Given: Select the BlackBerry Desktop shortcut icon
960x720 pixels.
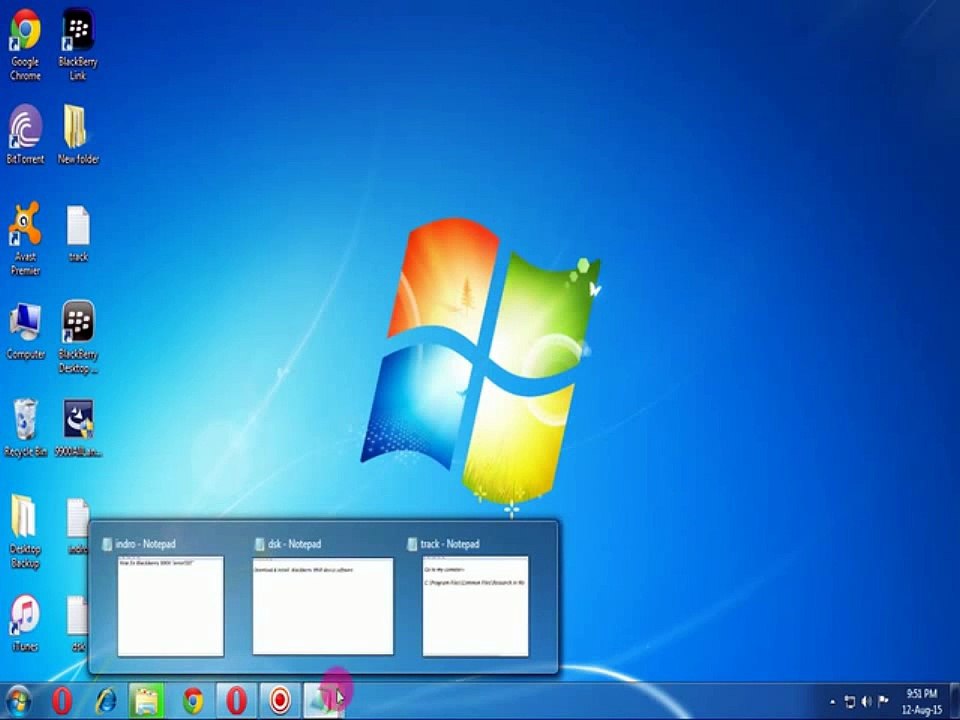Looking at the screenshot, I should 78,337.
